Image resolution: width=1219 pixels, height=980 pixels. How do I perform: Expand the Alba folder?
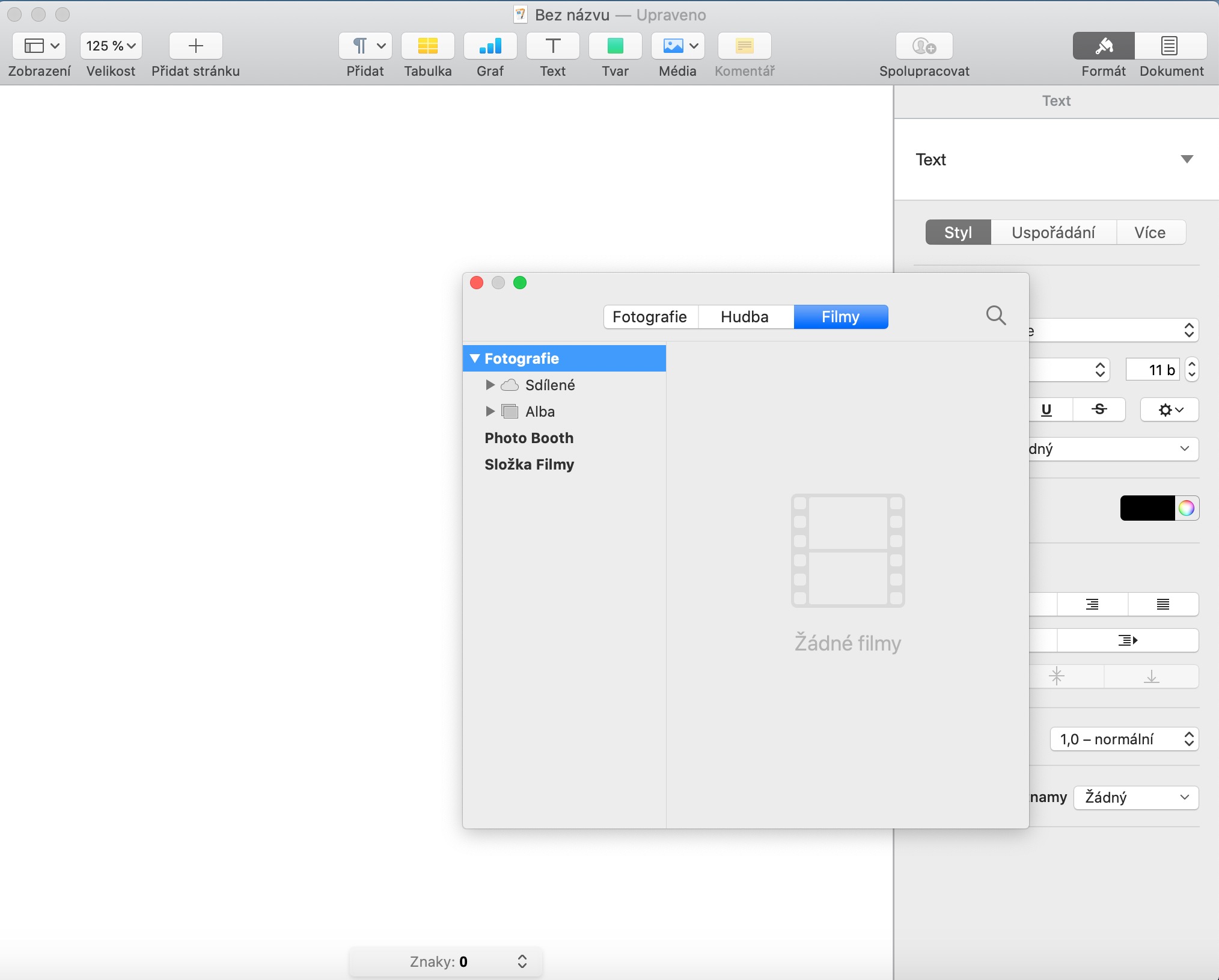(490, 411)
